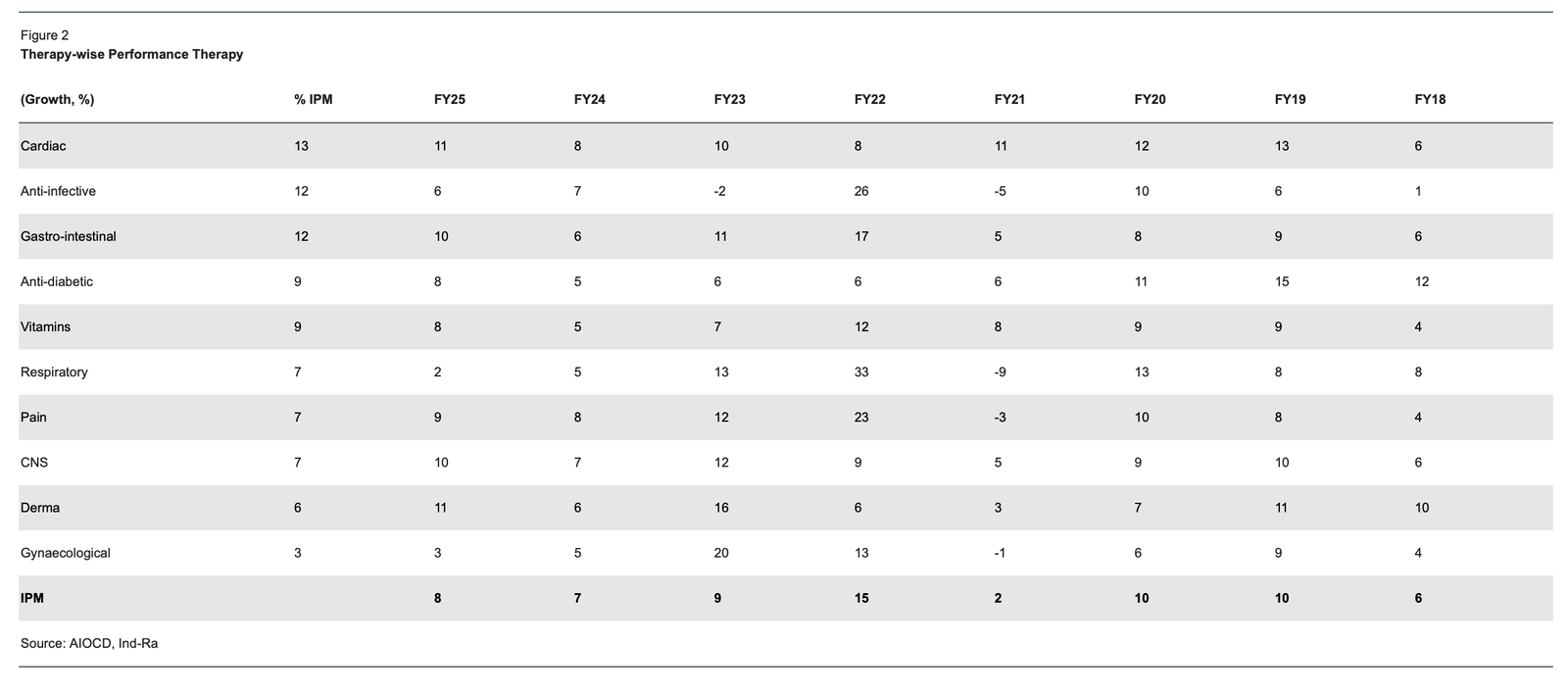The width and height of the screenshot is (1568, 695).
Task: Select the Therapy-wise Performance Therapy title
Action: [x=131, y=55]
